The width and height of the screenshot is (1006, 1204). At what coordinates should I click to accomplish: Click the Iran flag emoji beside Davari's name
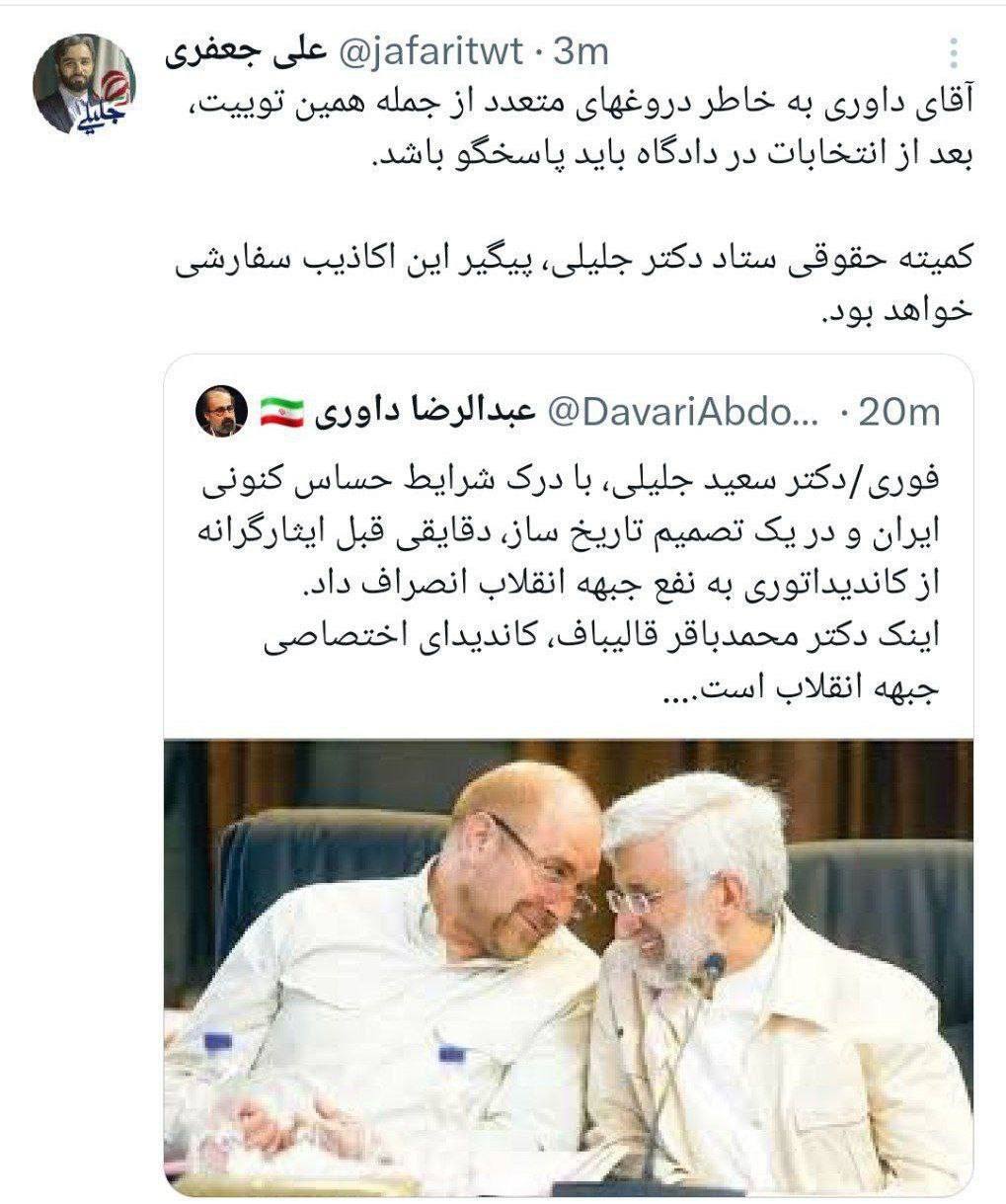coord(281,412)
